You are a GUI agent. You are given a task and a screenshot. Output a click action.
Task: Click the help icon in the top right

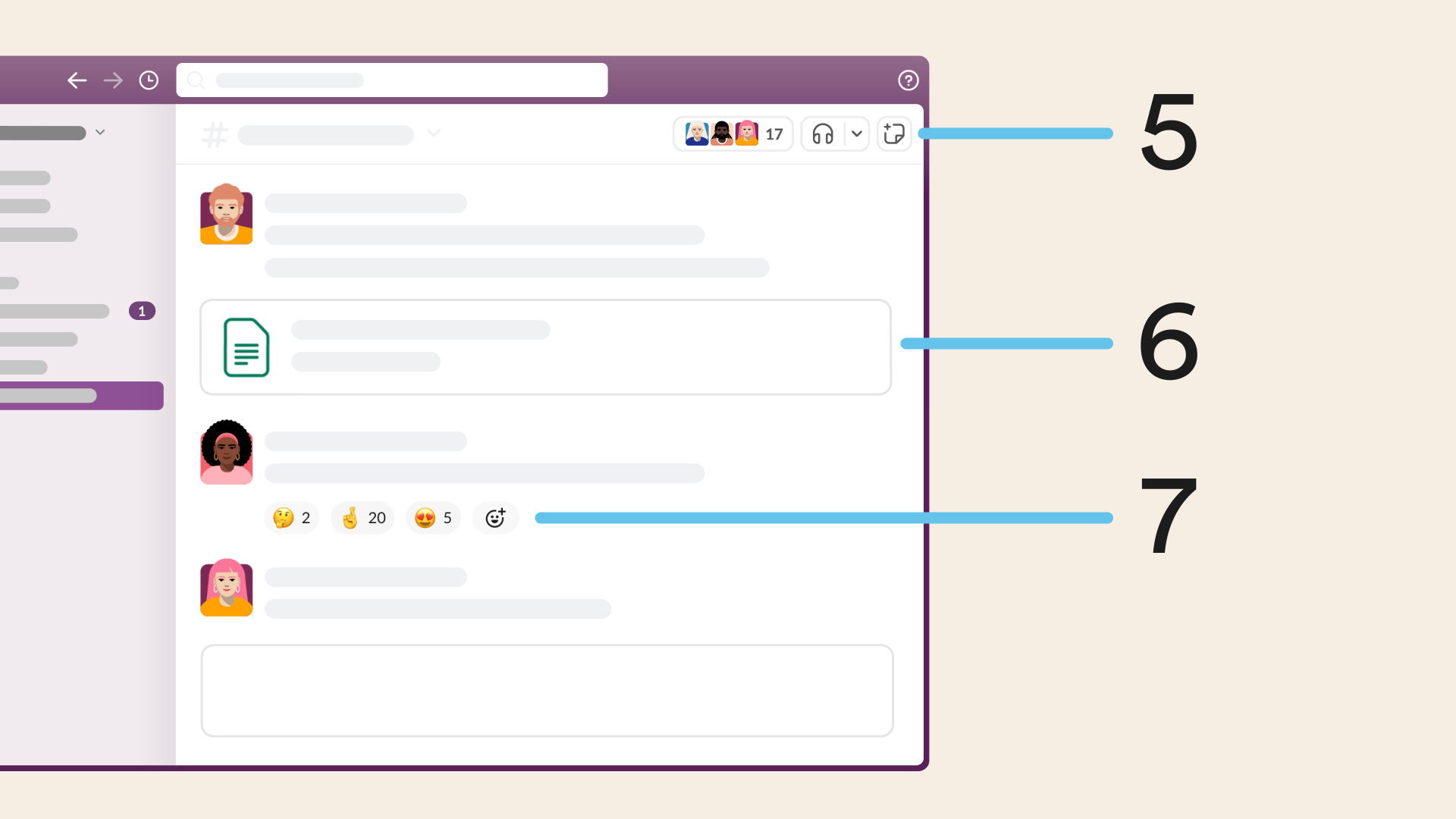tap(908, 80)
